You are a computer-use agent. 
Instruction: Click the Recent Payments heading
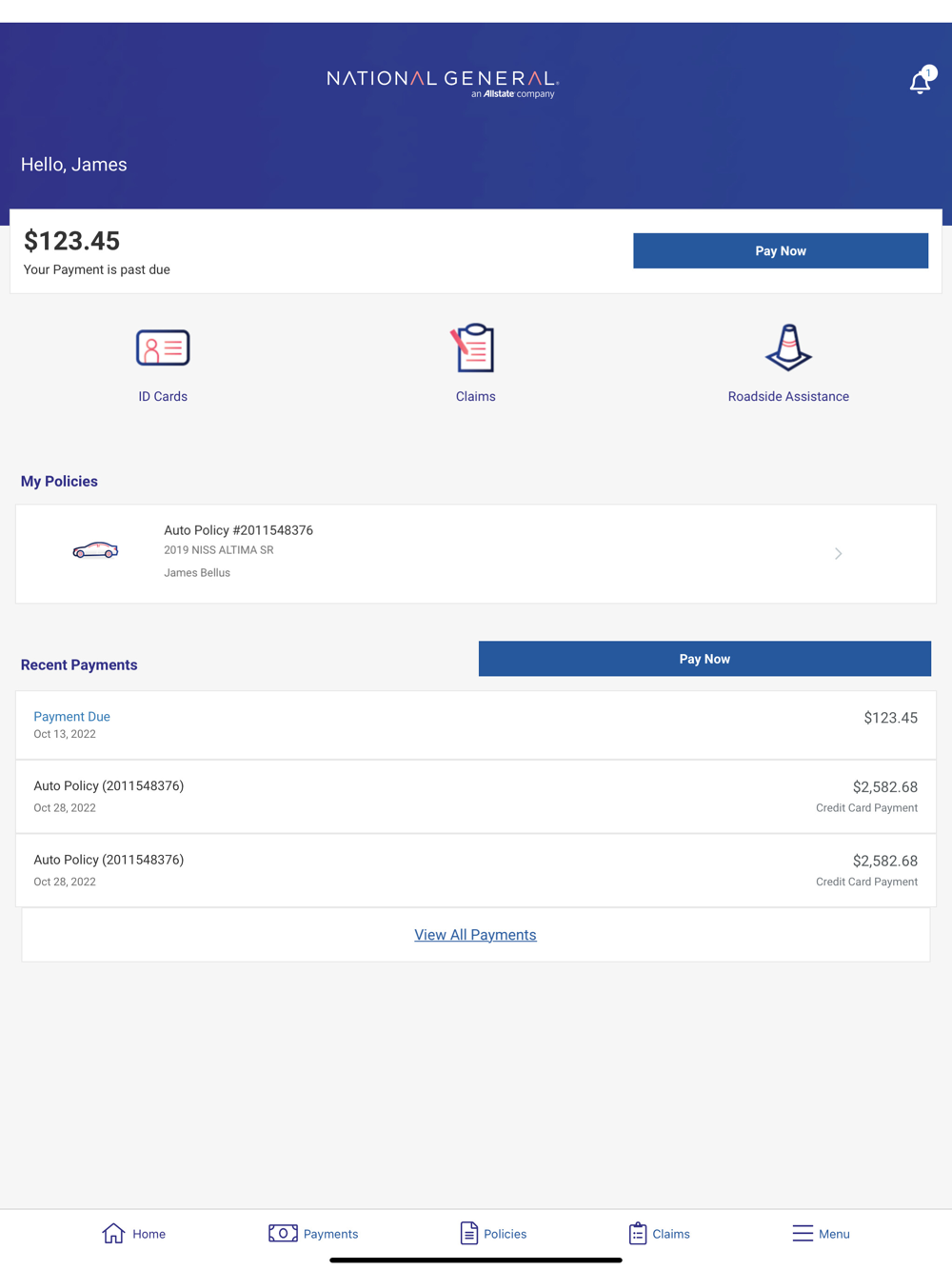point(79,665)
